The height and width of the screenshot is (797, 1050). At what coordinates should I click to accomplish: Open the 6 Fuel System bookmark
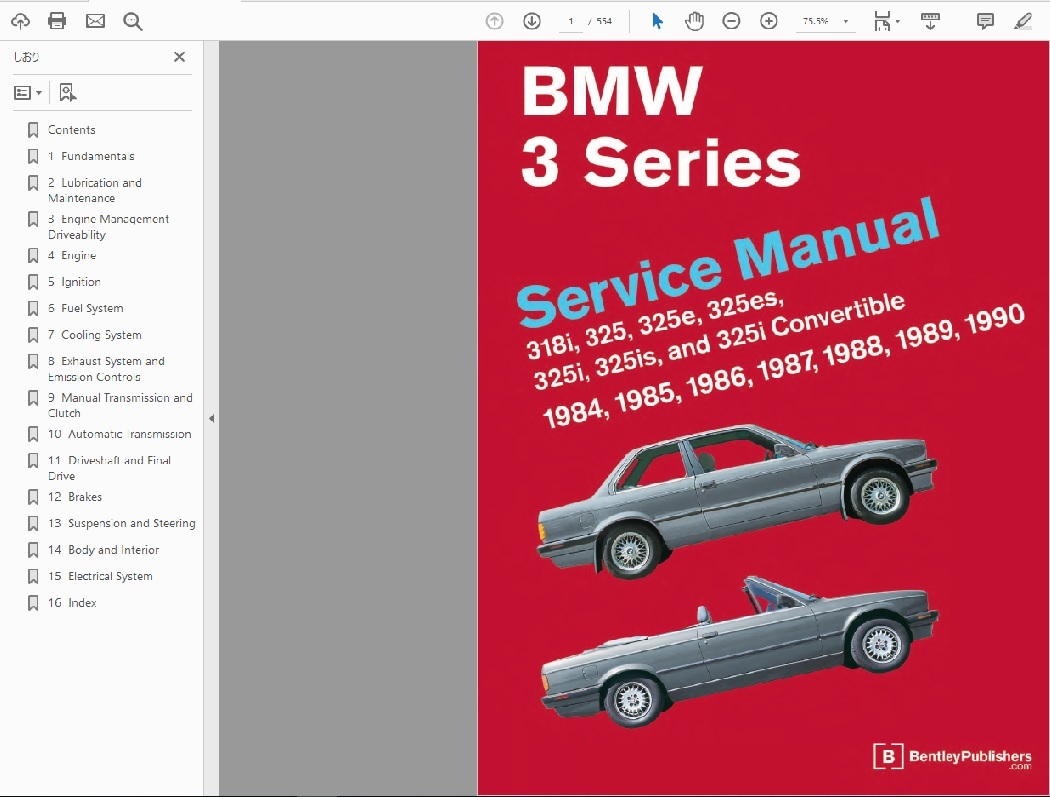tap(86, 308)
